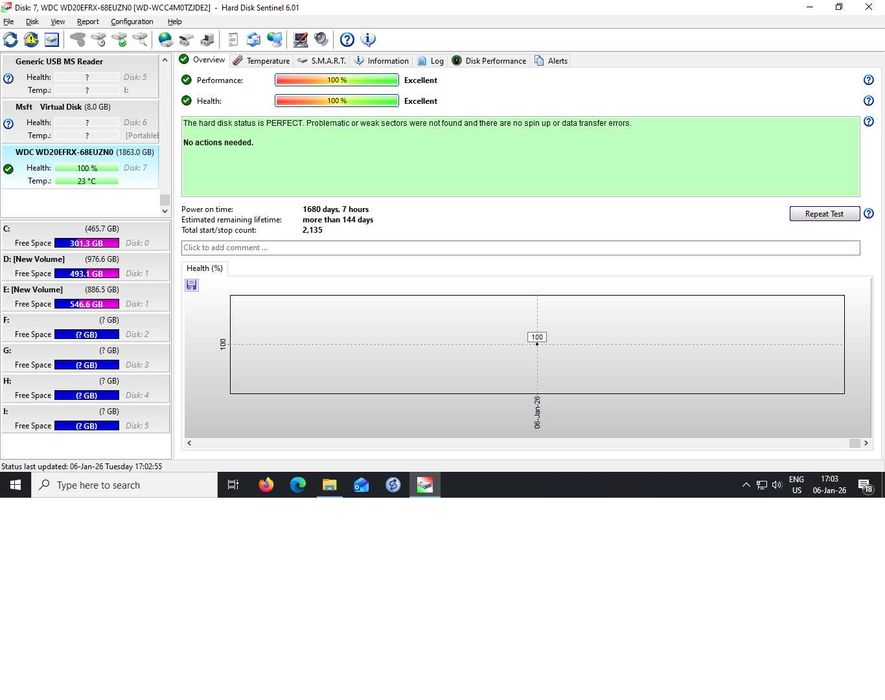Click D: New Volume free space bar

click(x=86, y=273)
